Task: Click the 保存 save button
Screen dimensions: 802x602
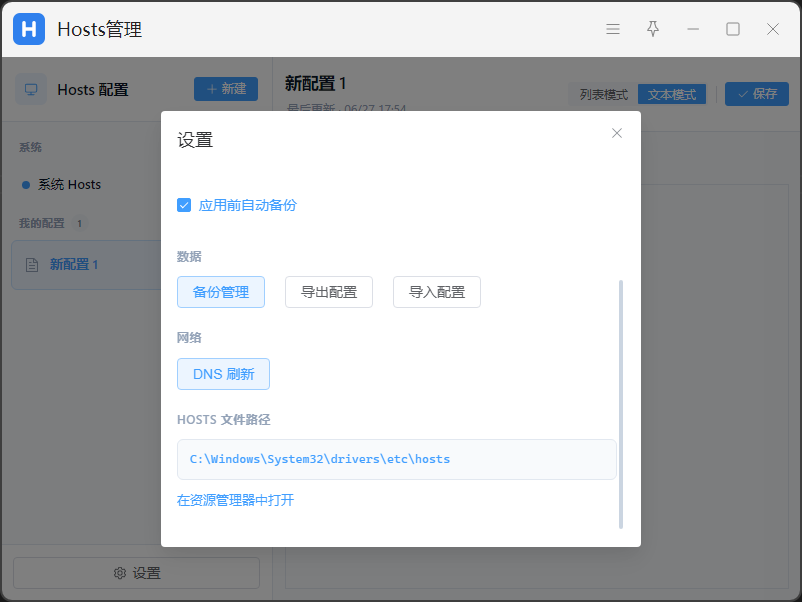Action: pos(757,94)
